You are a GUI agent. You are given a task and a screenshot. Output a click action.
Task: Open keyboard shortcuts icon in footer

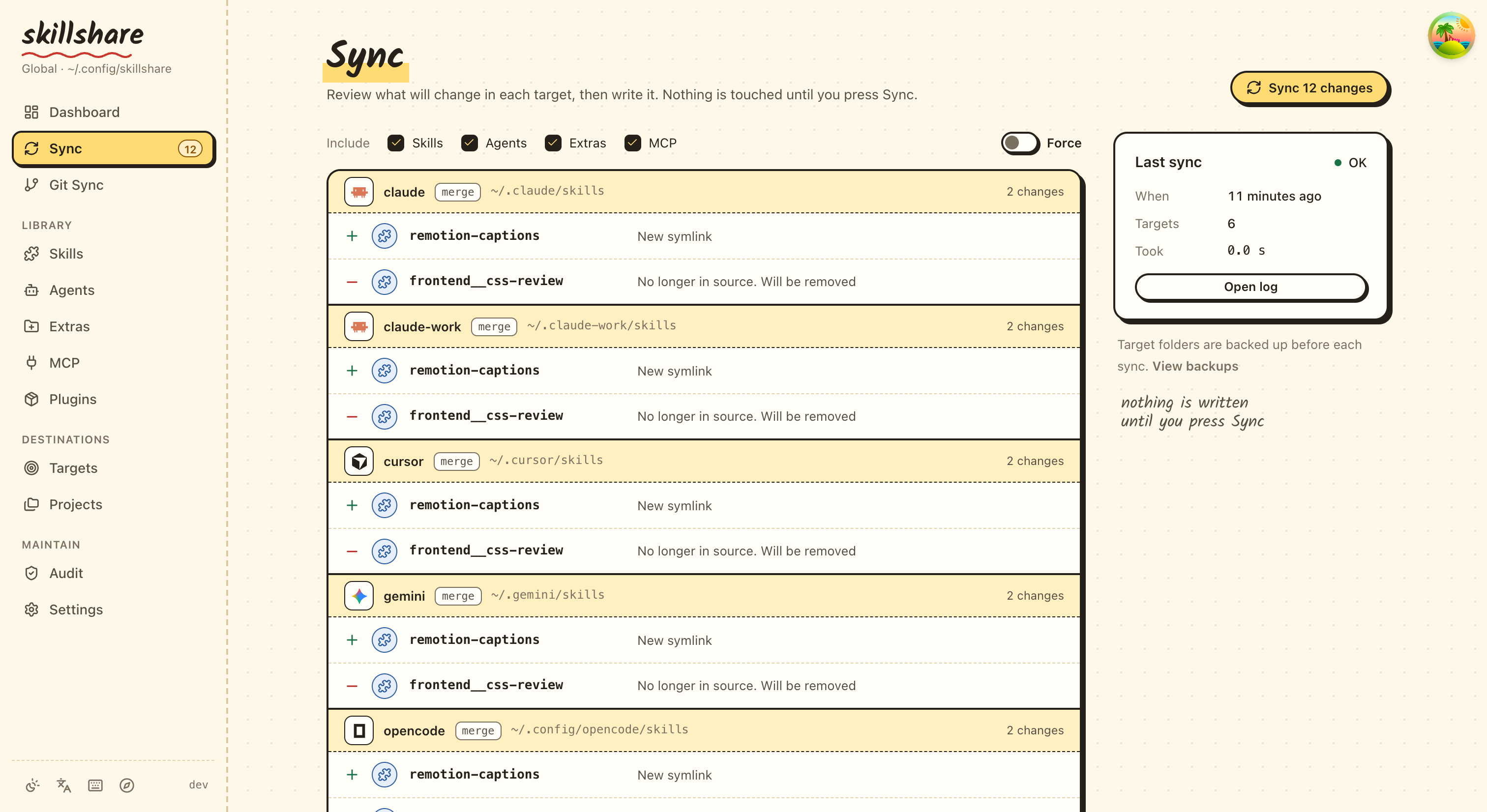(95, 785)
